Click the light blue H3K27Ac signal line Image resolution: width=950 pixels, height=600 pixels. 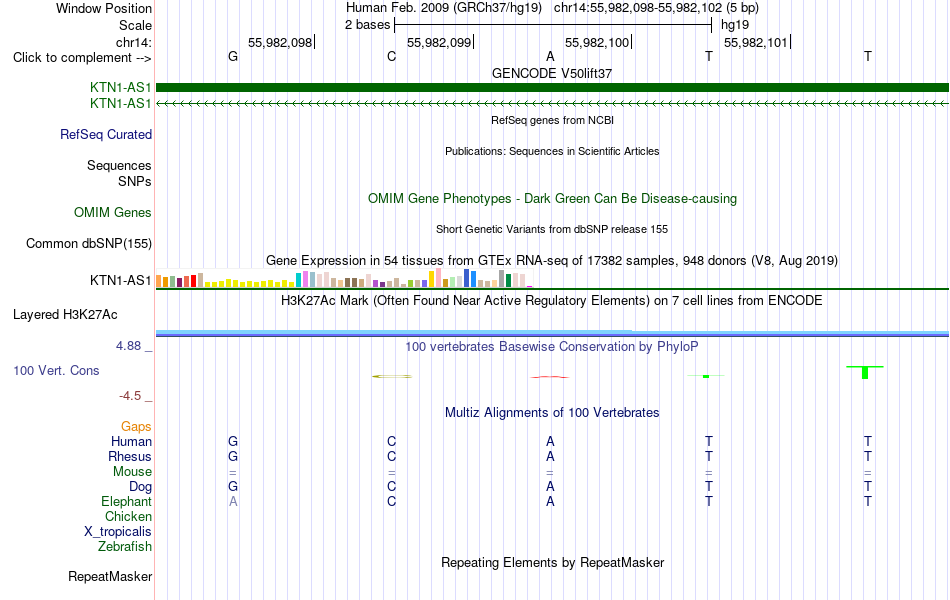[x=552, y=333]
